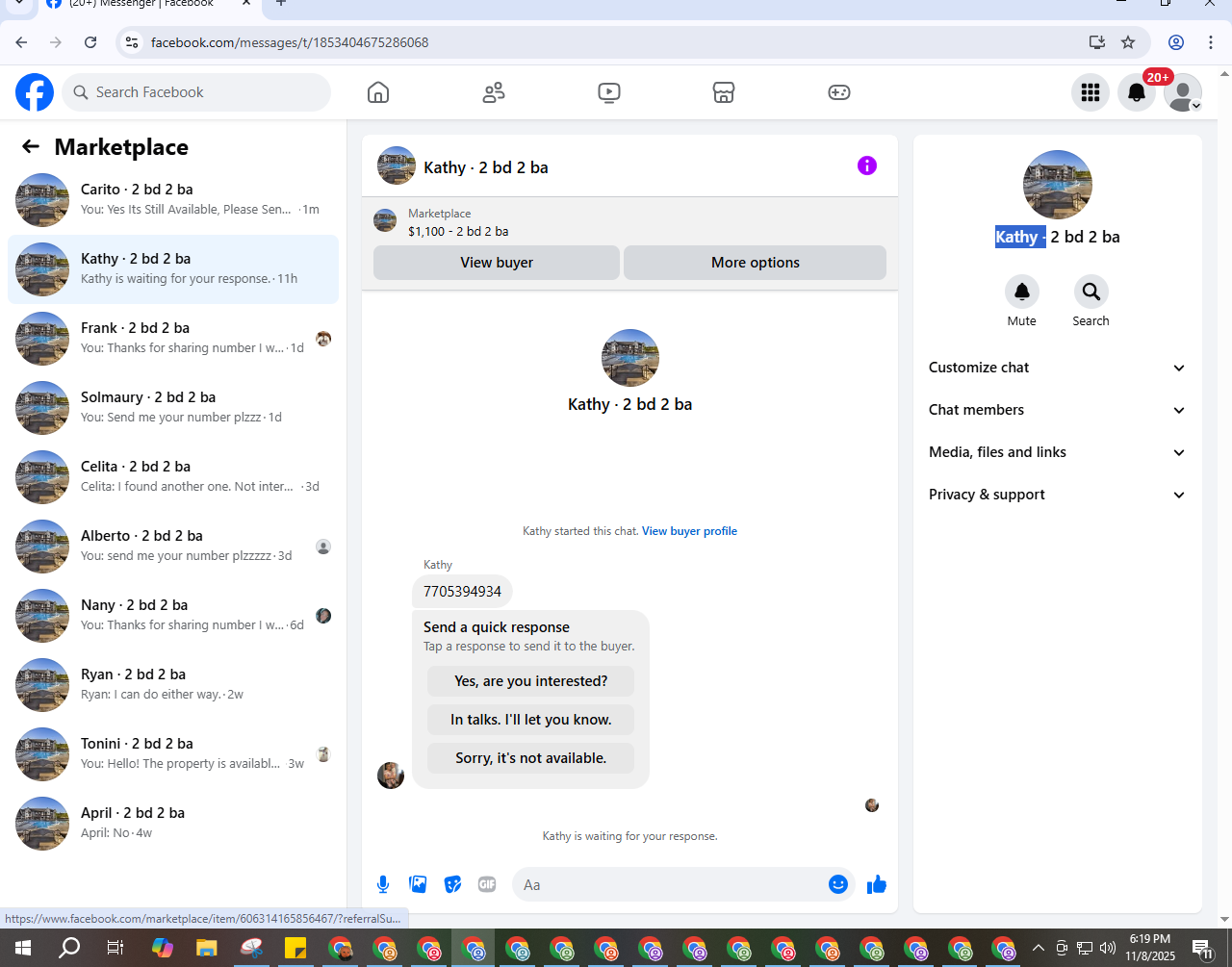Click the message text box 'Aa'
Viewport: 1232px width, 967px height.
click(x=670, y=884)
